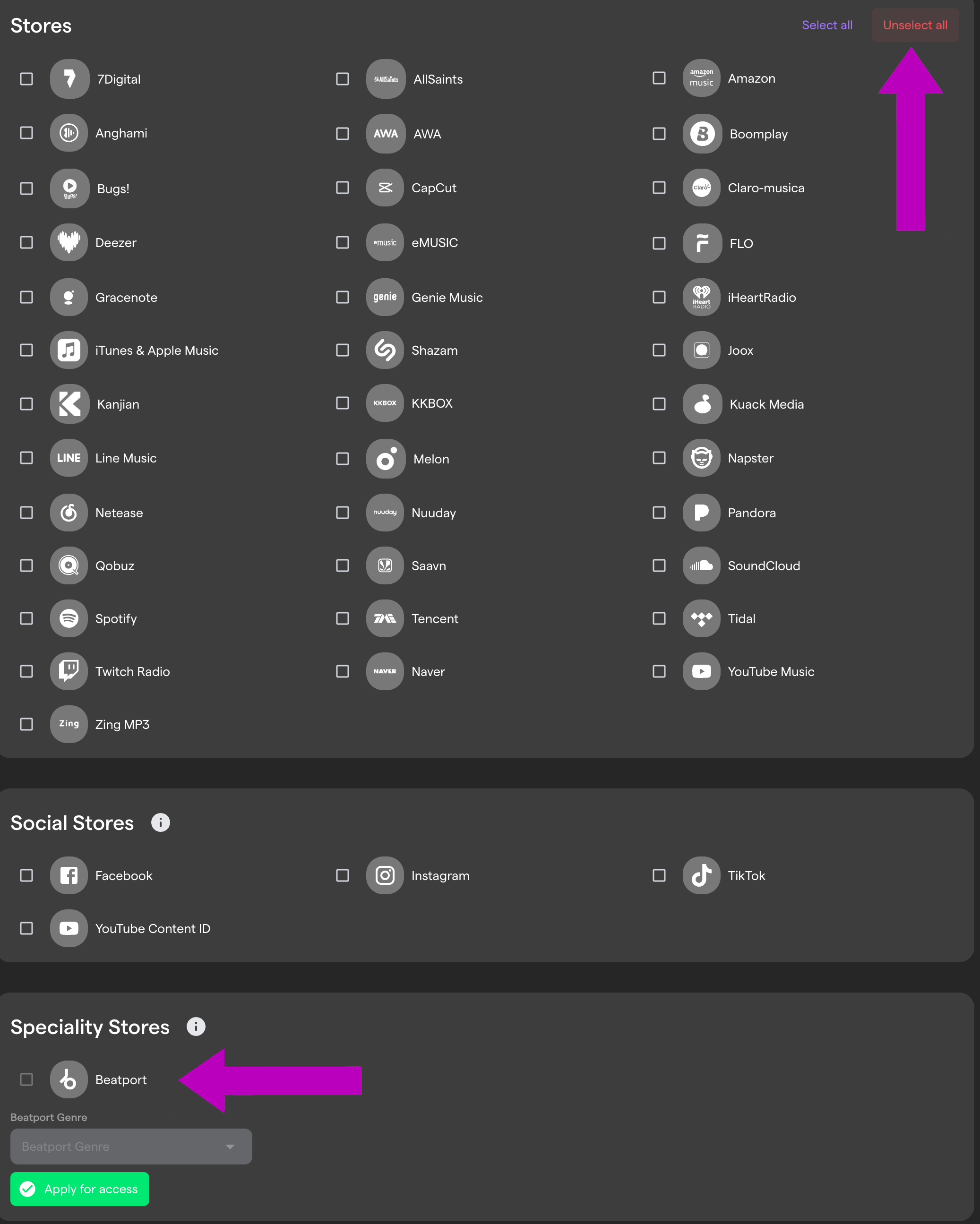Viewport: 980px width, 1224px height.
Task: Click Apply for access button
Action: 80,1189
